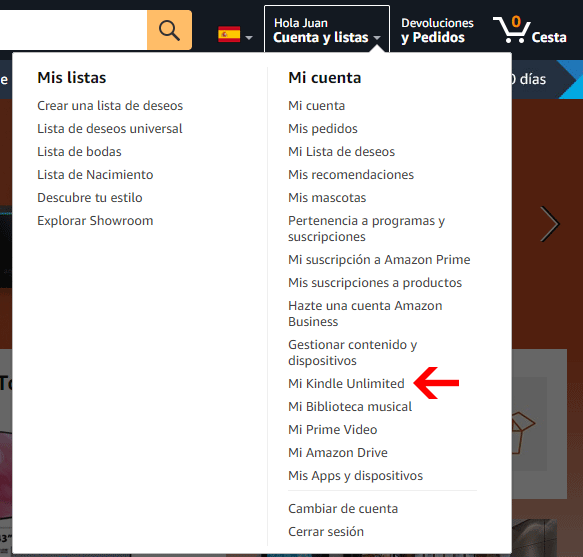View Mis recomendaciones
Screen dimensions: 583x557
click(x=351, y=175)
